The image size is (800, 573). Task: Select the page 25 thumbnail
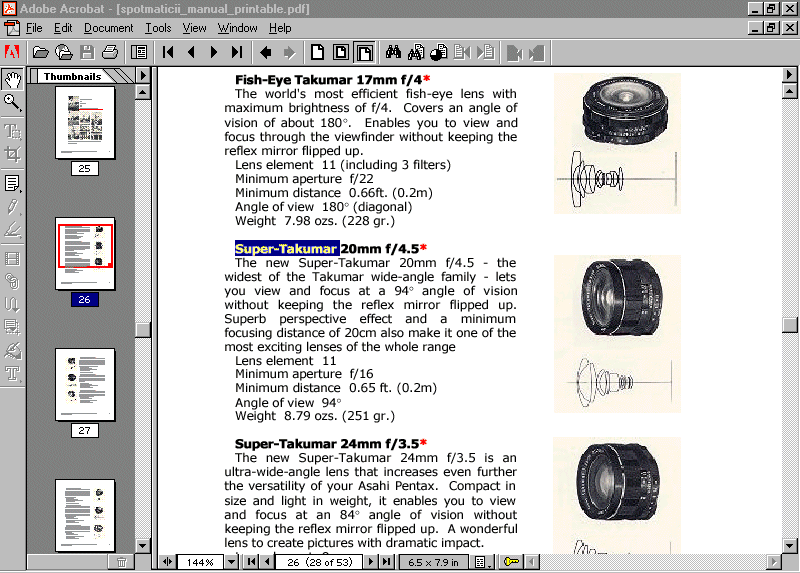click(x=85, y=122)
